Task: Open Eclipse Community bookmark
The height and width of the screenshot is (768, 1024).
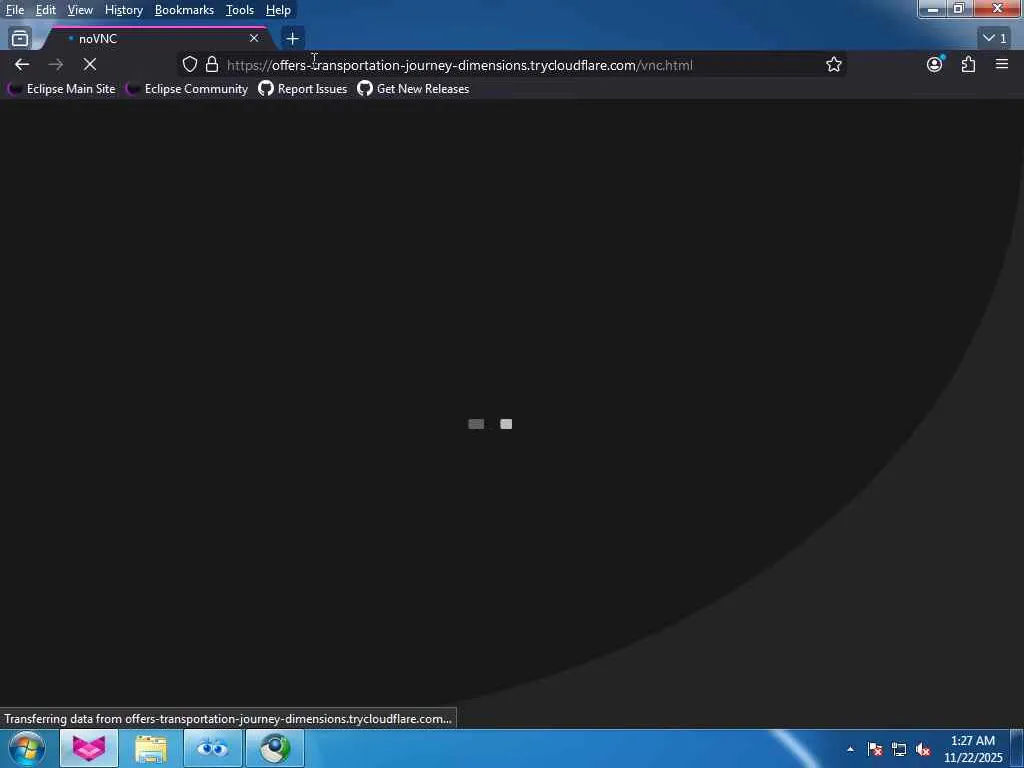Action: tap(187, 89)
